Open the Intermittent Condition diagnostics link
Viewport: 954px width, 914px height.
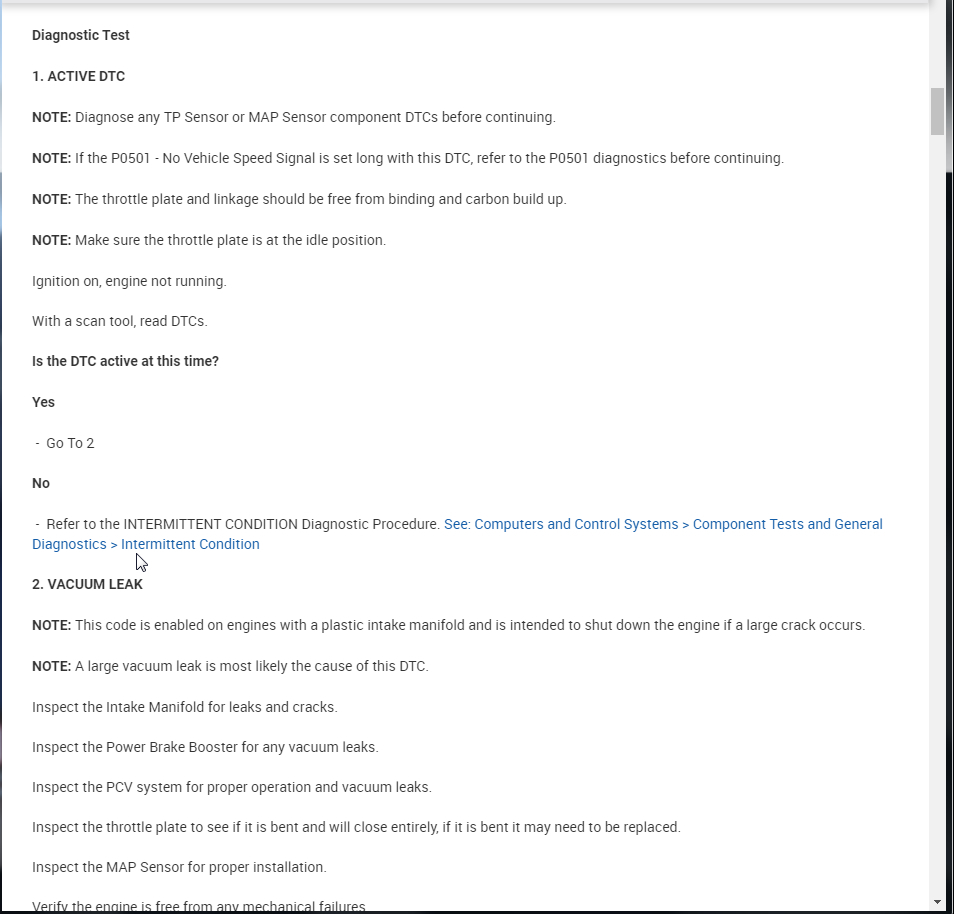tap(662, 524)
